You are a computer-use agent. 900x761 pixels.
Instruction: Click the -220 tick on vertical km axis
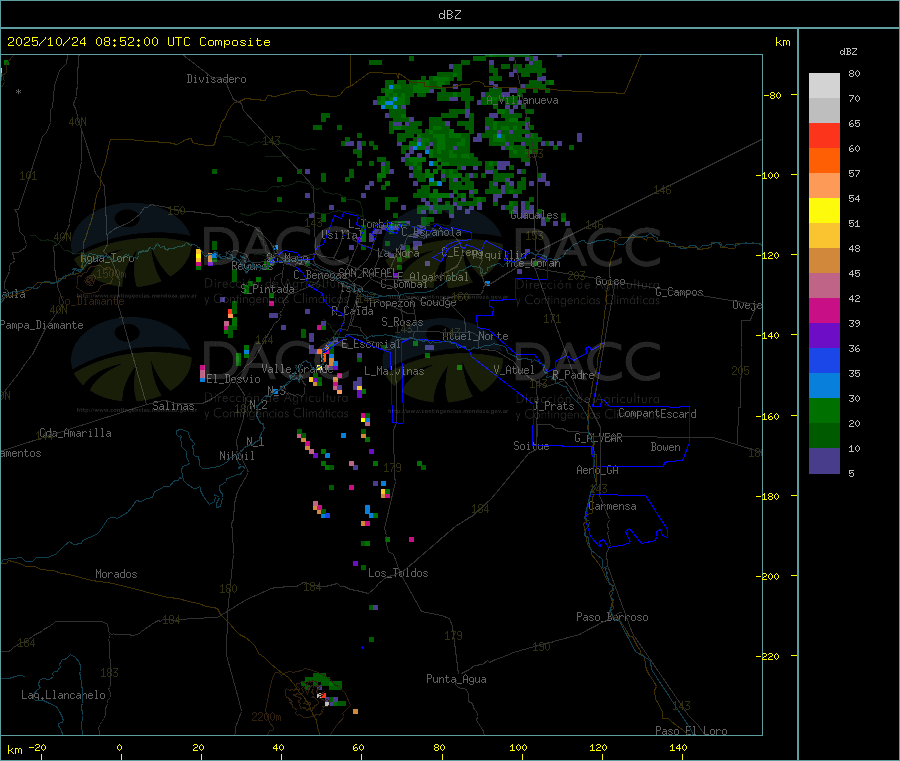(770, 657)
